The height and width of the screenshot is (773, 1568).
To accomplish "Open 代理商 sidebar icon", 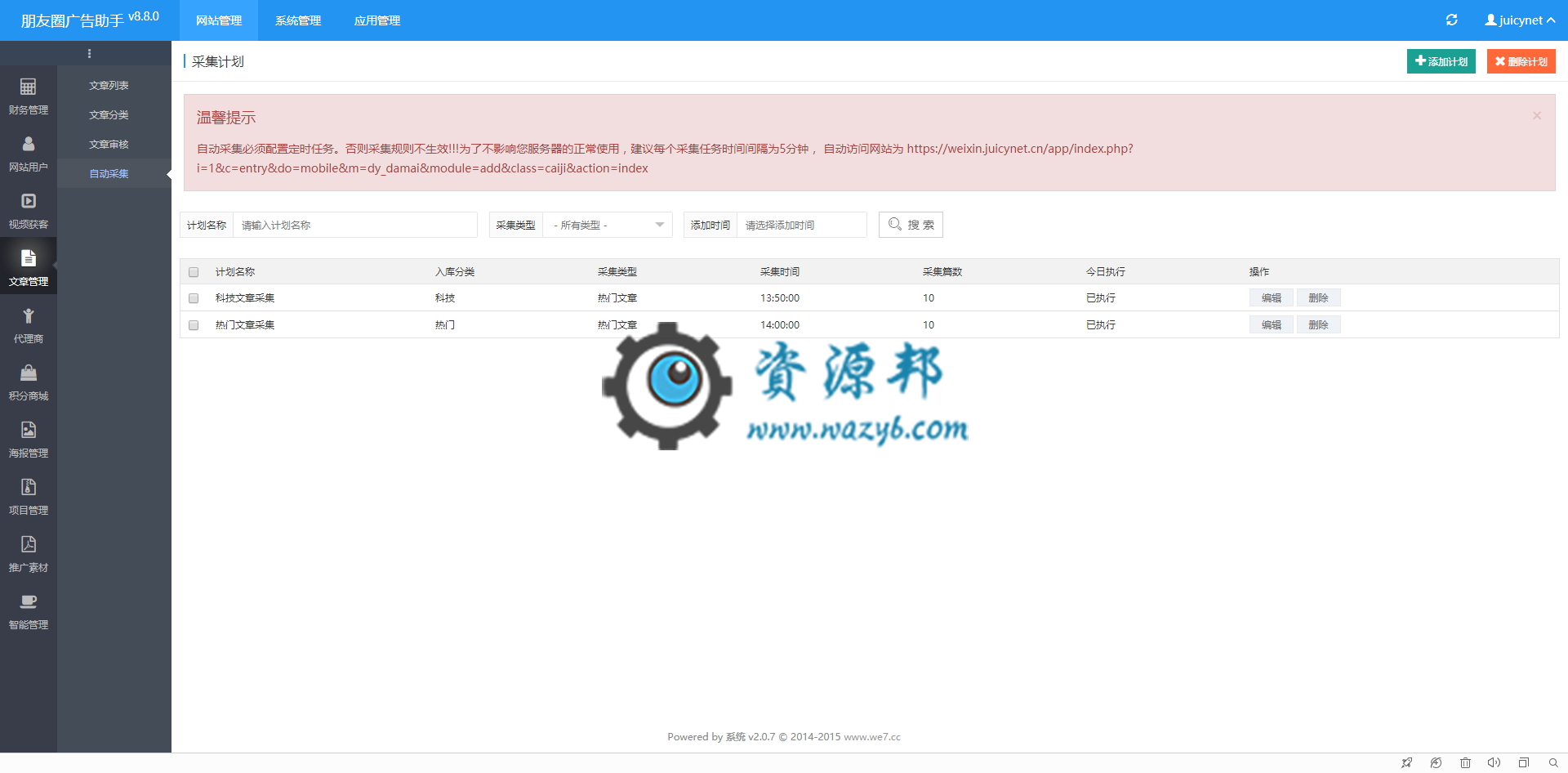I will point(29,324).
